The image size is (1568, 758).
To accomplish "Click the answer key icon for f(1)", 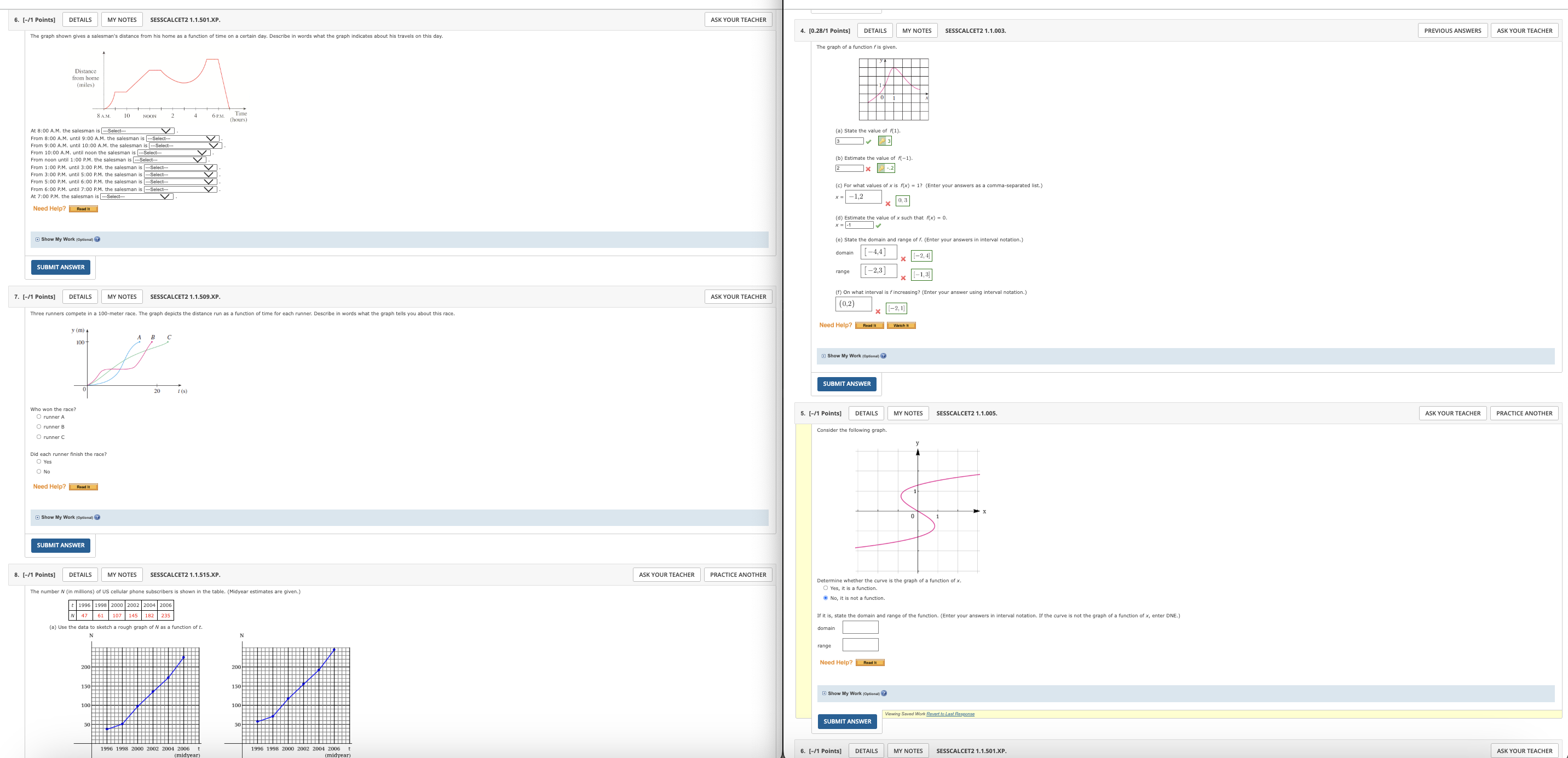I will click(x=882, y=141).
